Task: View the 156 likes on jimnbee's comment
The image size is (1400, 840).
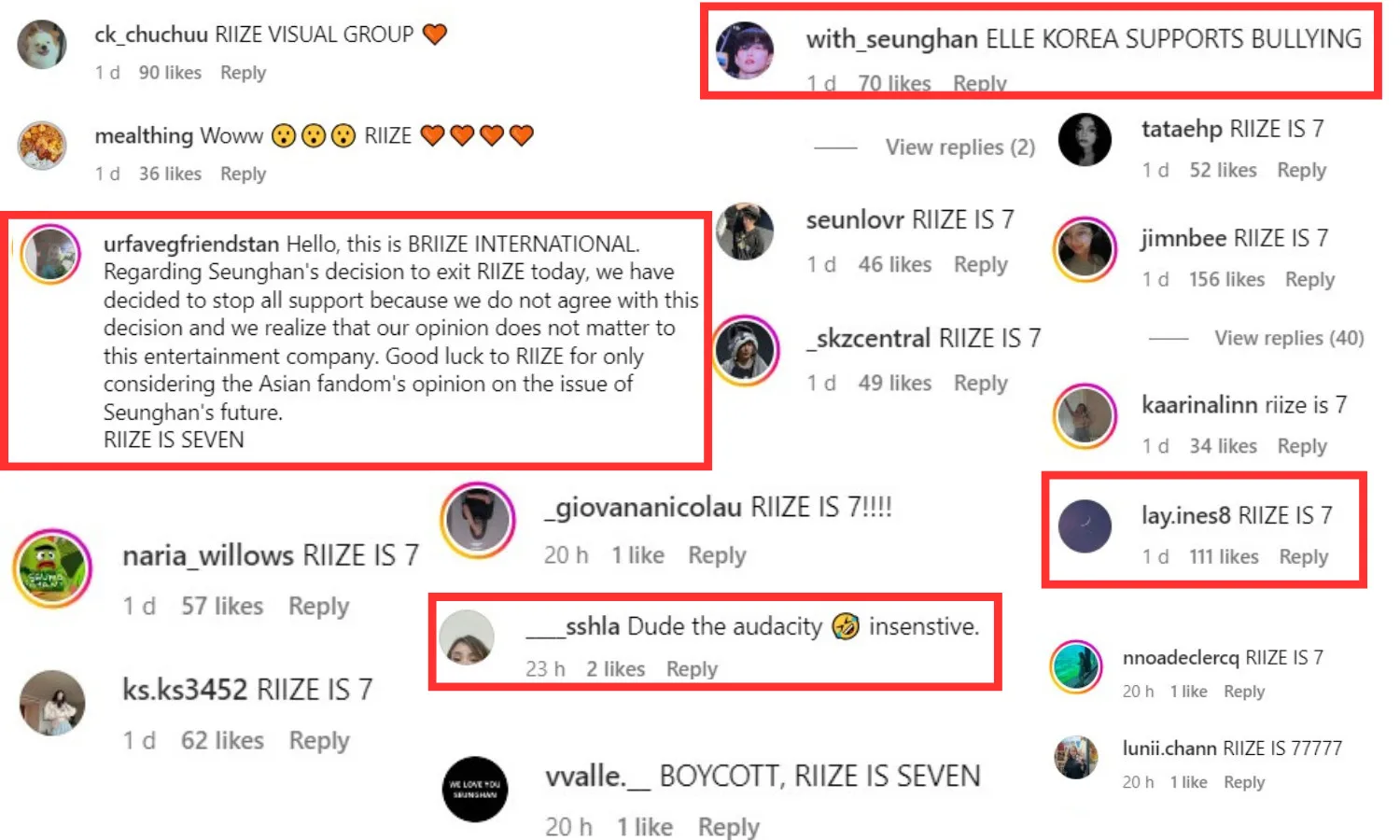Action: pyautogui.click(x=1226, y=279)
